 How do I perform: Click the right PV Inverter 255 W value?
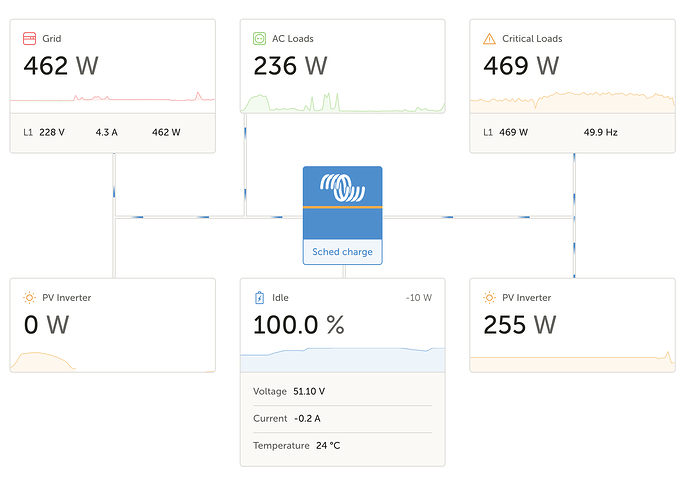coord(520,325)
